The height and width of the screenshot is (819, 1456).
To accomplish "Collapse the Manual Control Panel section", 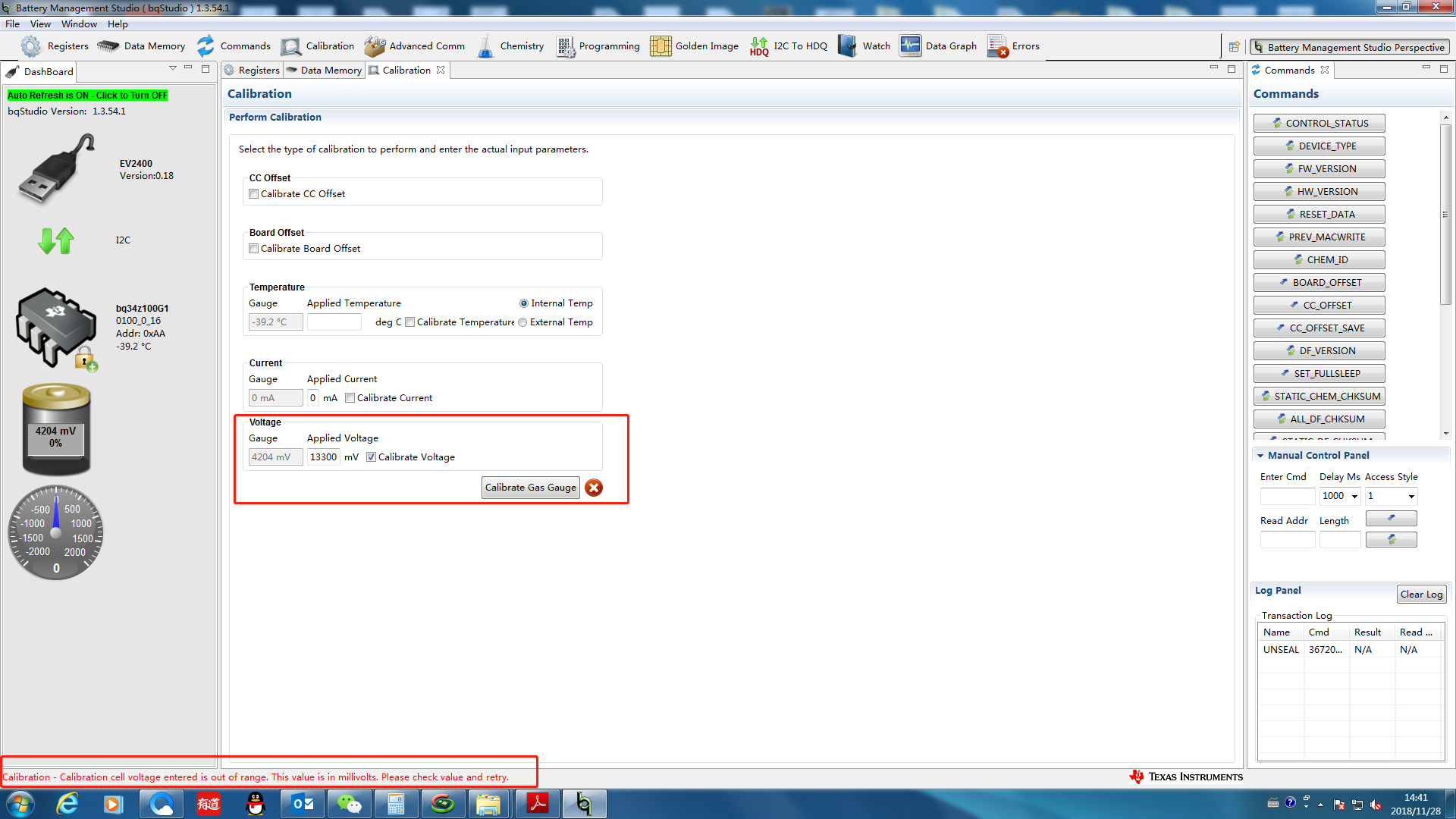I will point(1260,456).
